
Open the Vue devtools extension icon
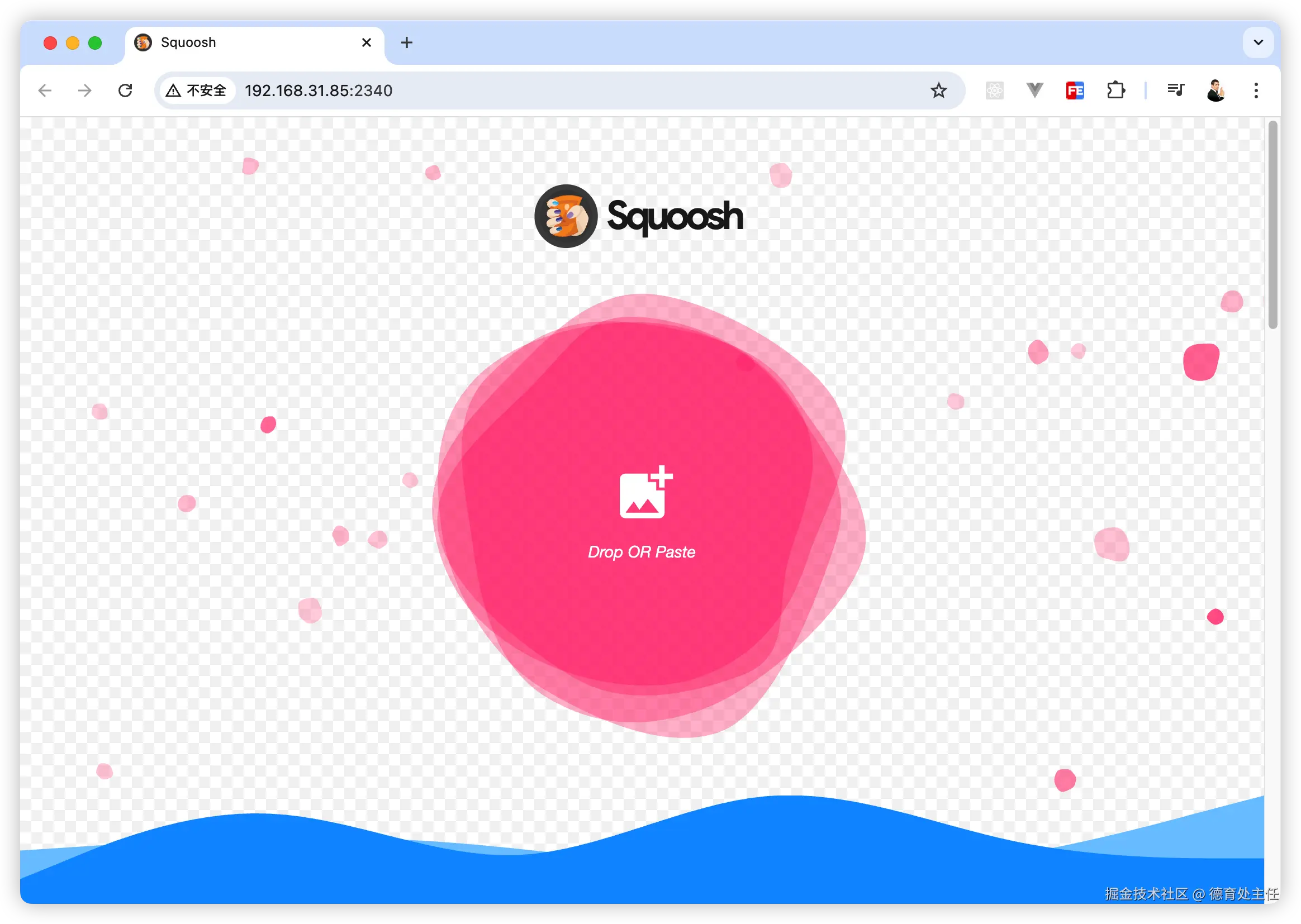click(1034, 90)
